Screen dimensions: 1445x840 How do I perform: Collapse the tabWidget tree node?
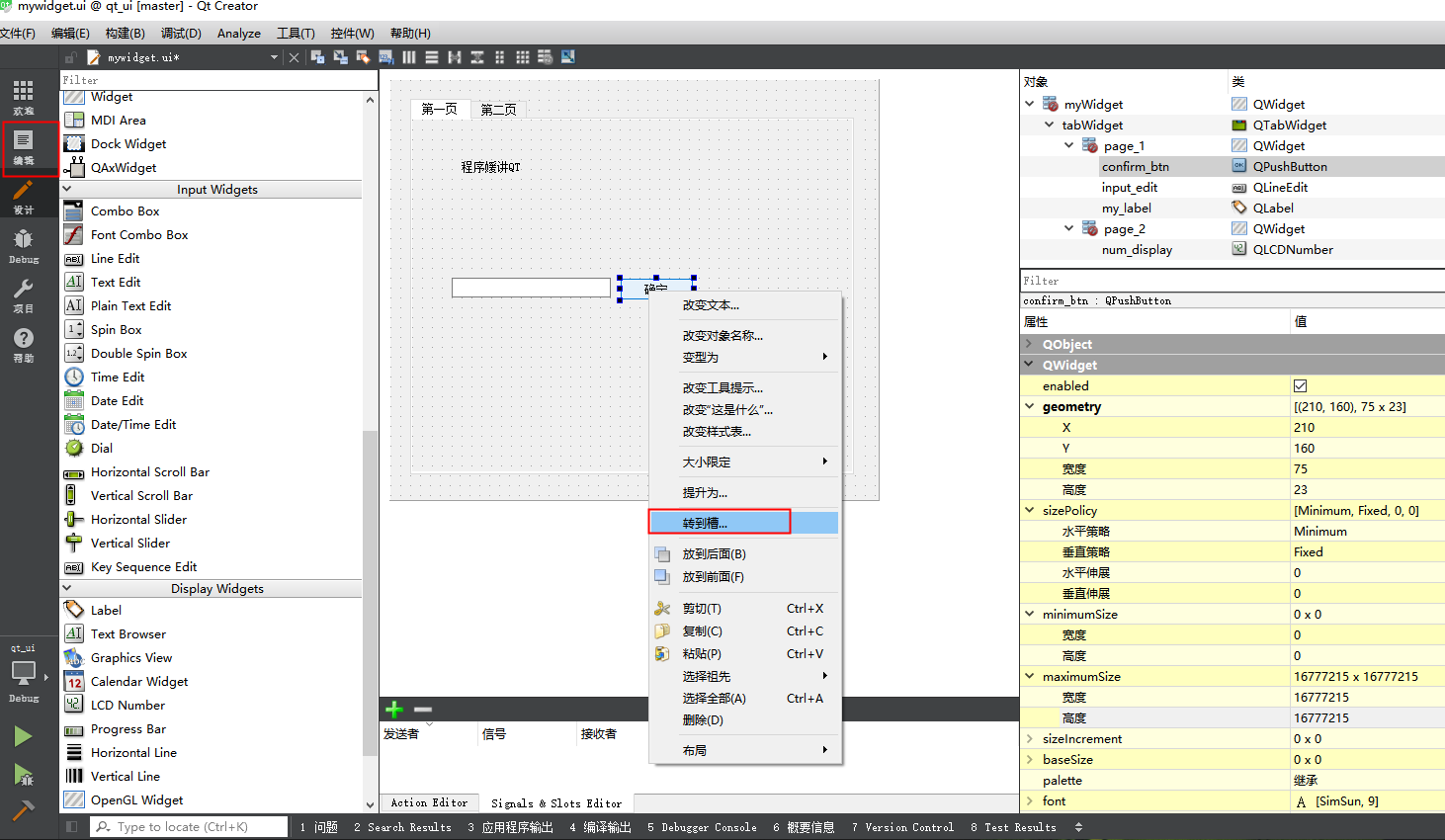(1050, 125)
